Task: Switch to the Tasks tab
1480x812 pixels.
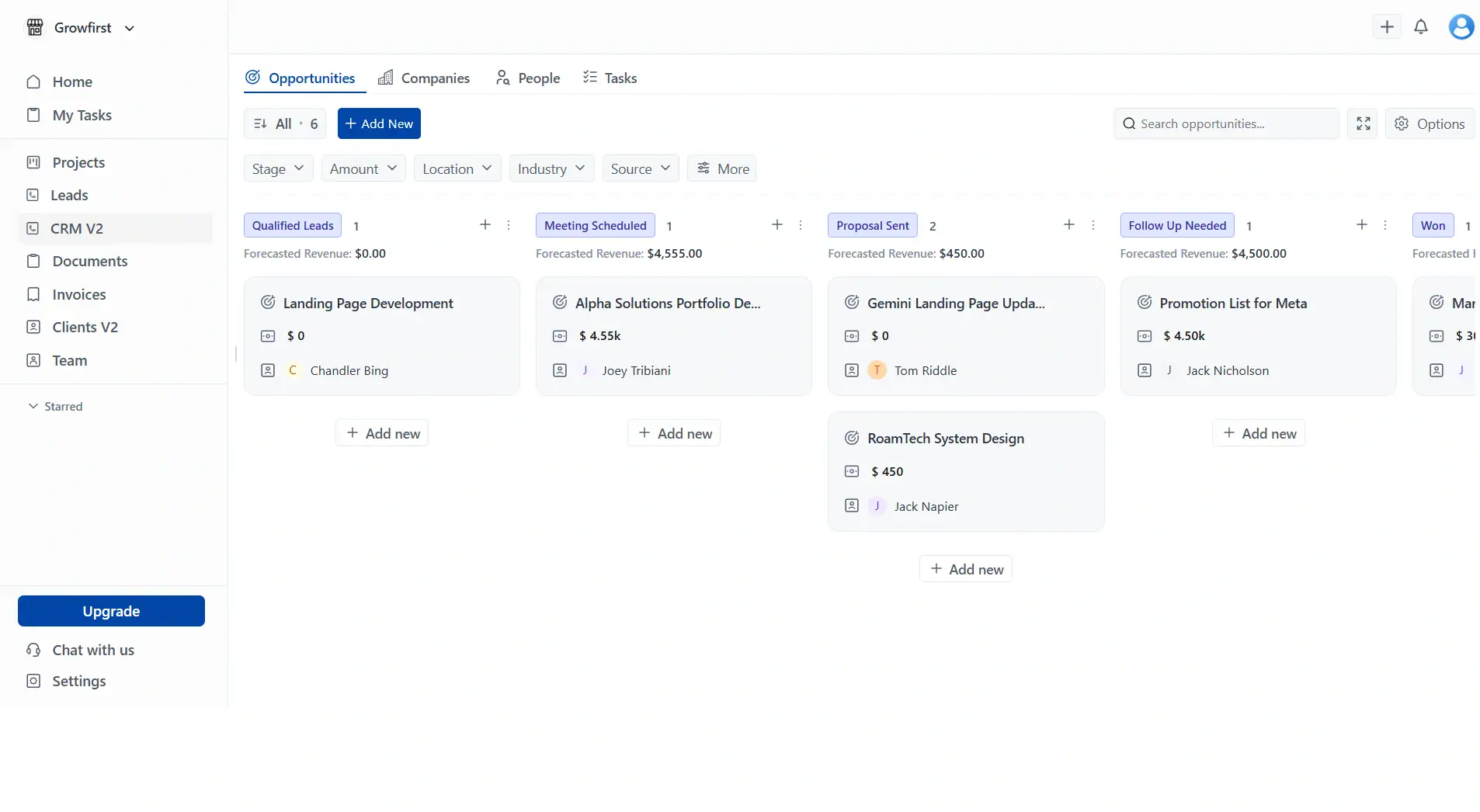Action: point(610,78)
